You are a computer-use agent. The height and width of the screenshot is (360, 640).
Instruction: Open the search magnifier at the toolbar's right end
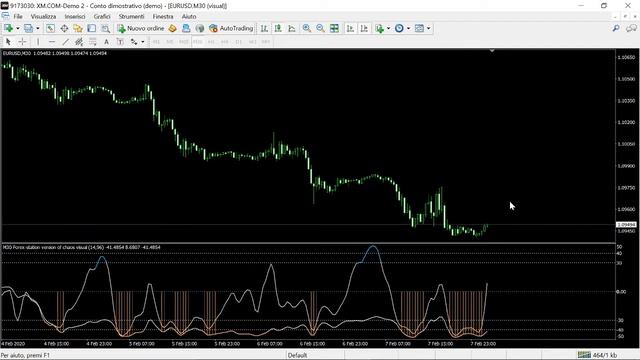(x=616, y=28)
